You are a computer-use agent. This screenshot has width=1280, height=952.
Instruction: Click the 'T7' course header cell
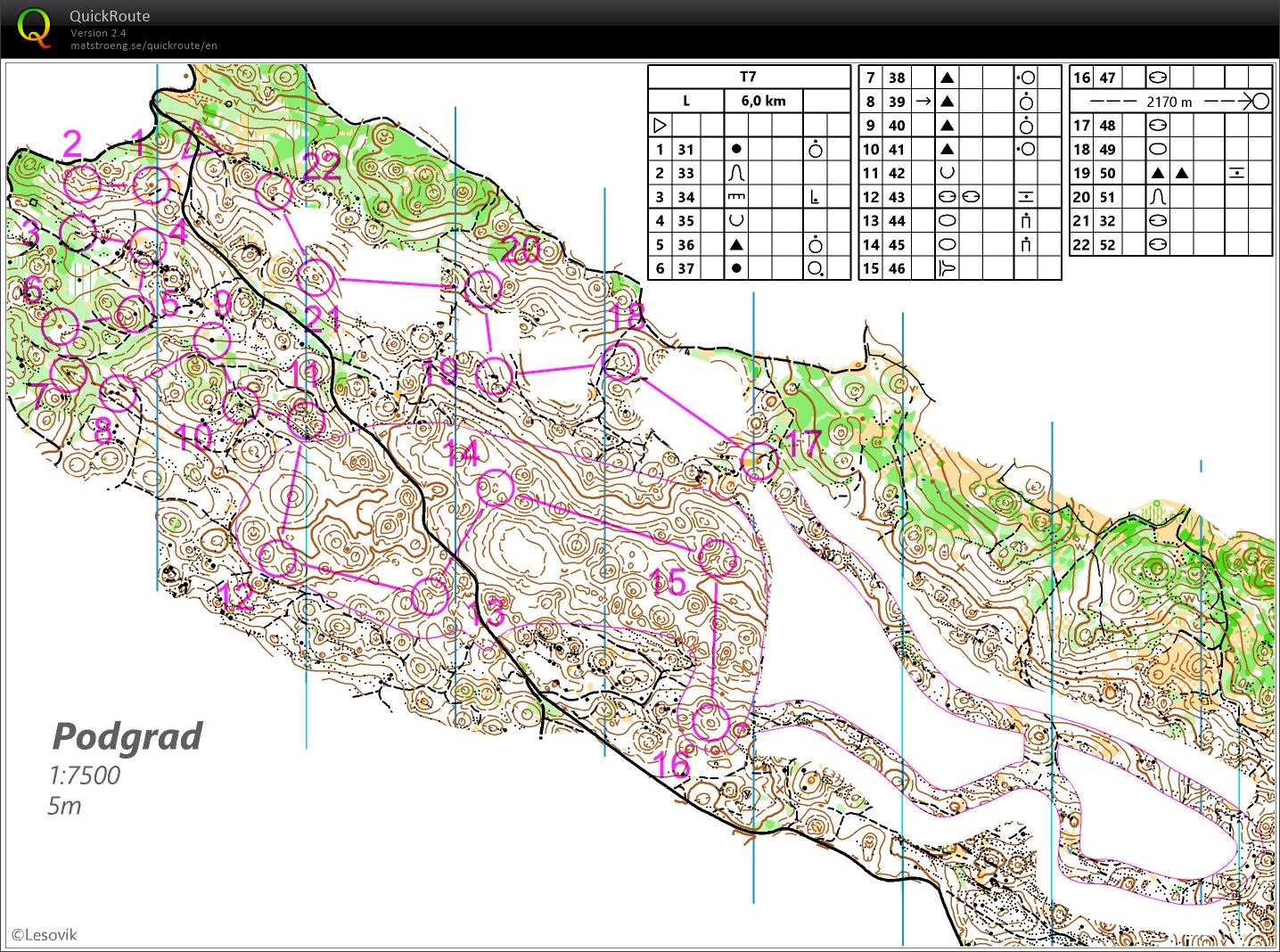(x=748, y=78)
